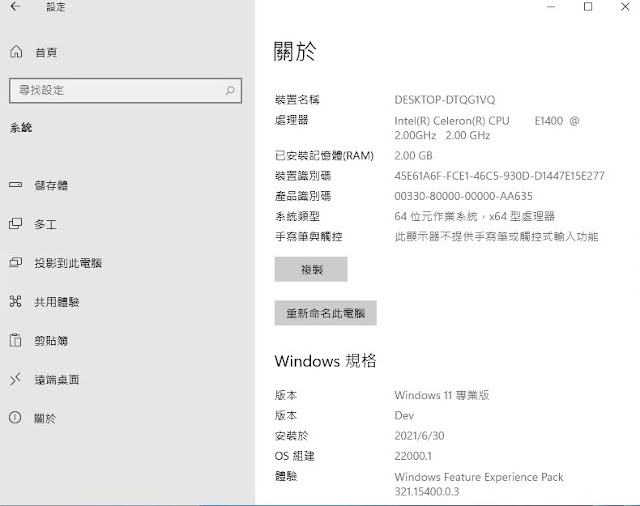The image size is (640, 506).
Task: Close the Settings window
Action: 625,7
